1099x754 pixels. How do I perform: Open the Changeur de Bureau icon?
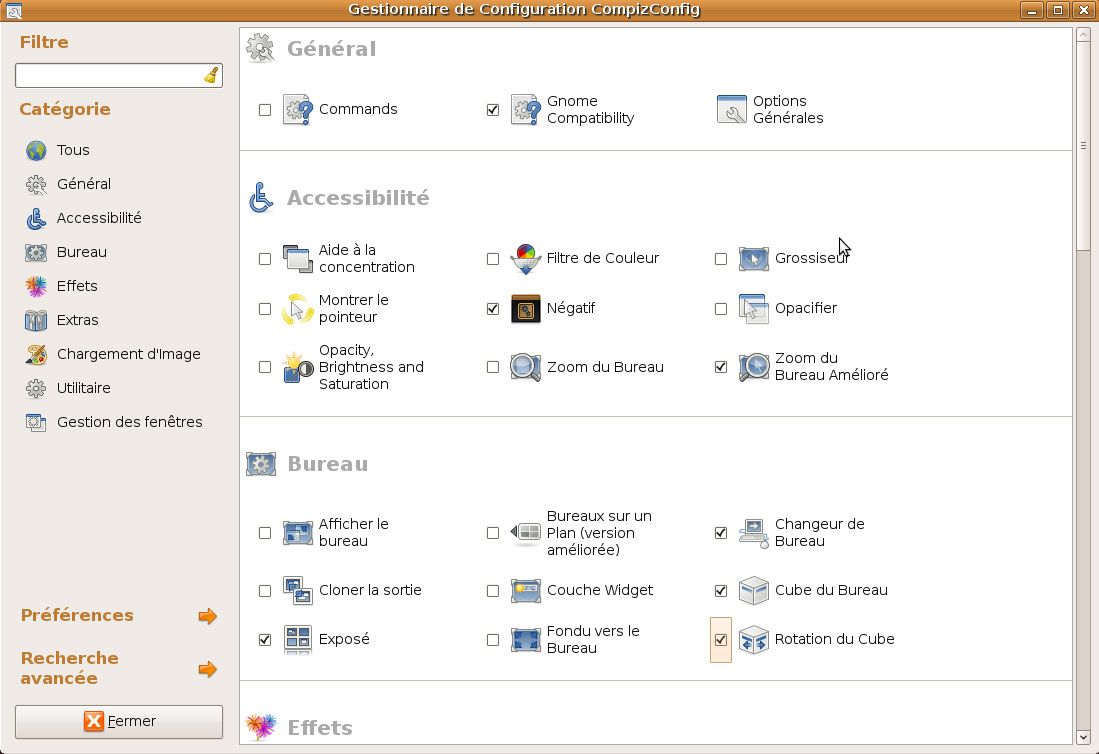click(753, 533)
